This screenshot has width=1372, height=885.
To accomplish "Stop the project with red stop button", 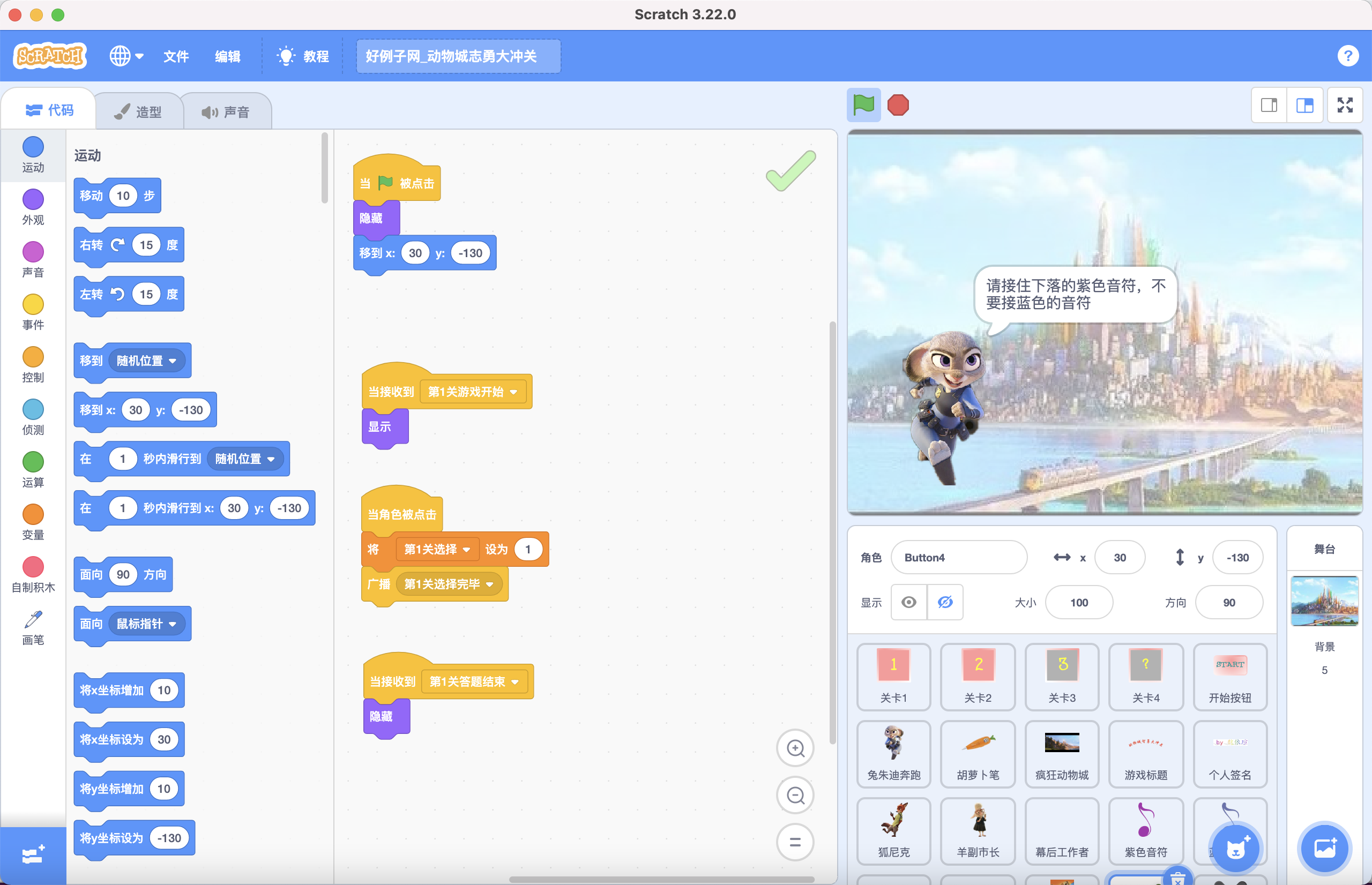I will [898, 105].
